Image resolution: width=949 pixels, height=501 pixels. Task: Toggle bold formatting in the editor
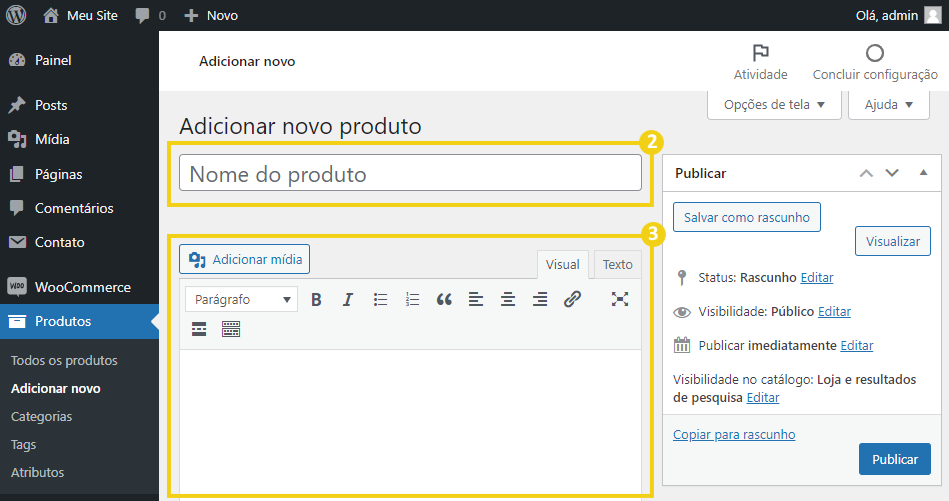tap(316, 300)
